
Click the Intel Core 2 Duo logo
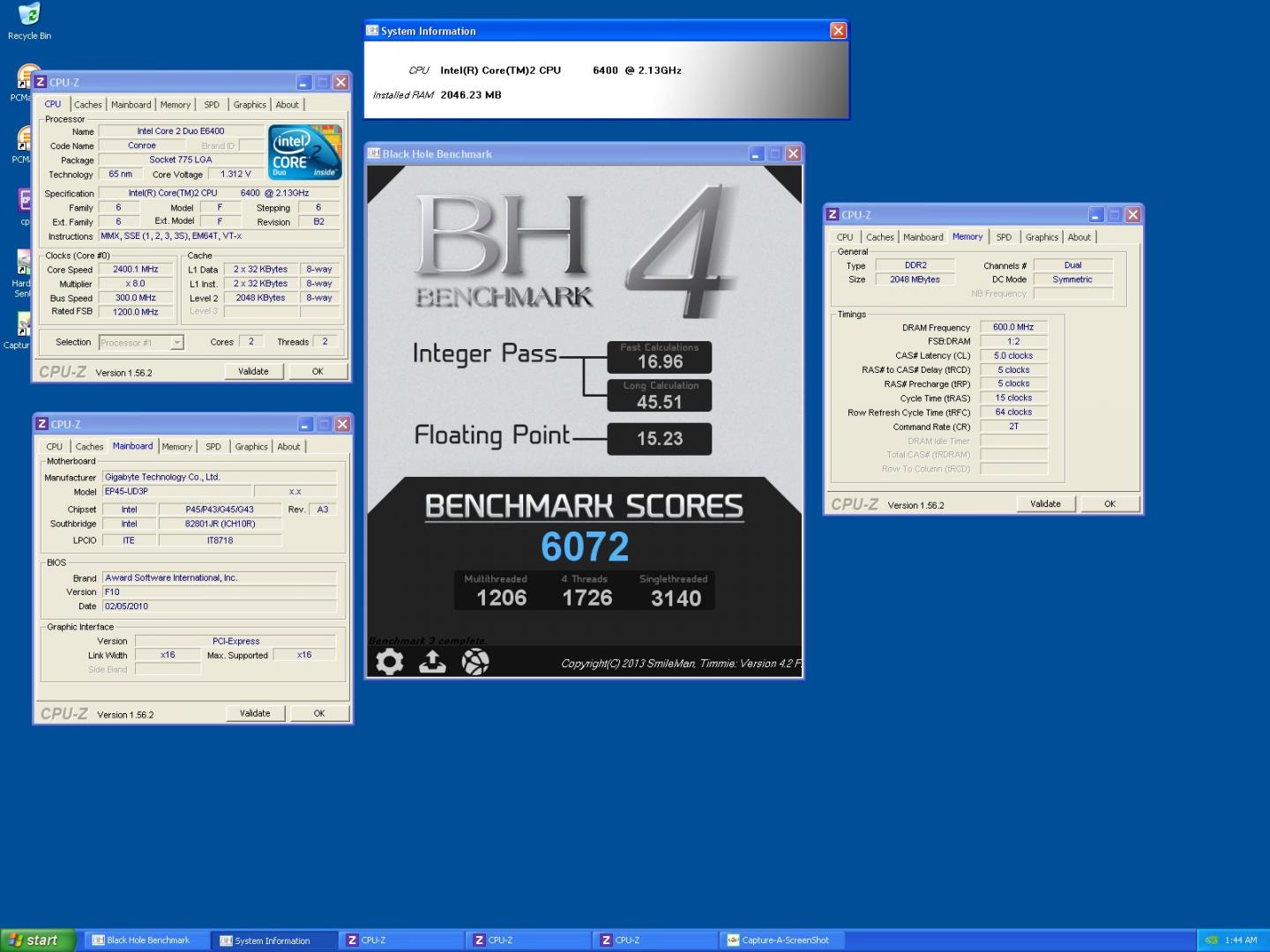[x=305, y=152]
